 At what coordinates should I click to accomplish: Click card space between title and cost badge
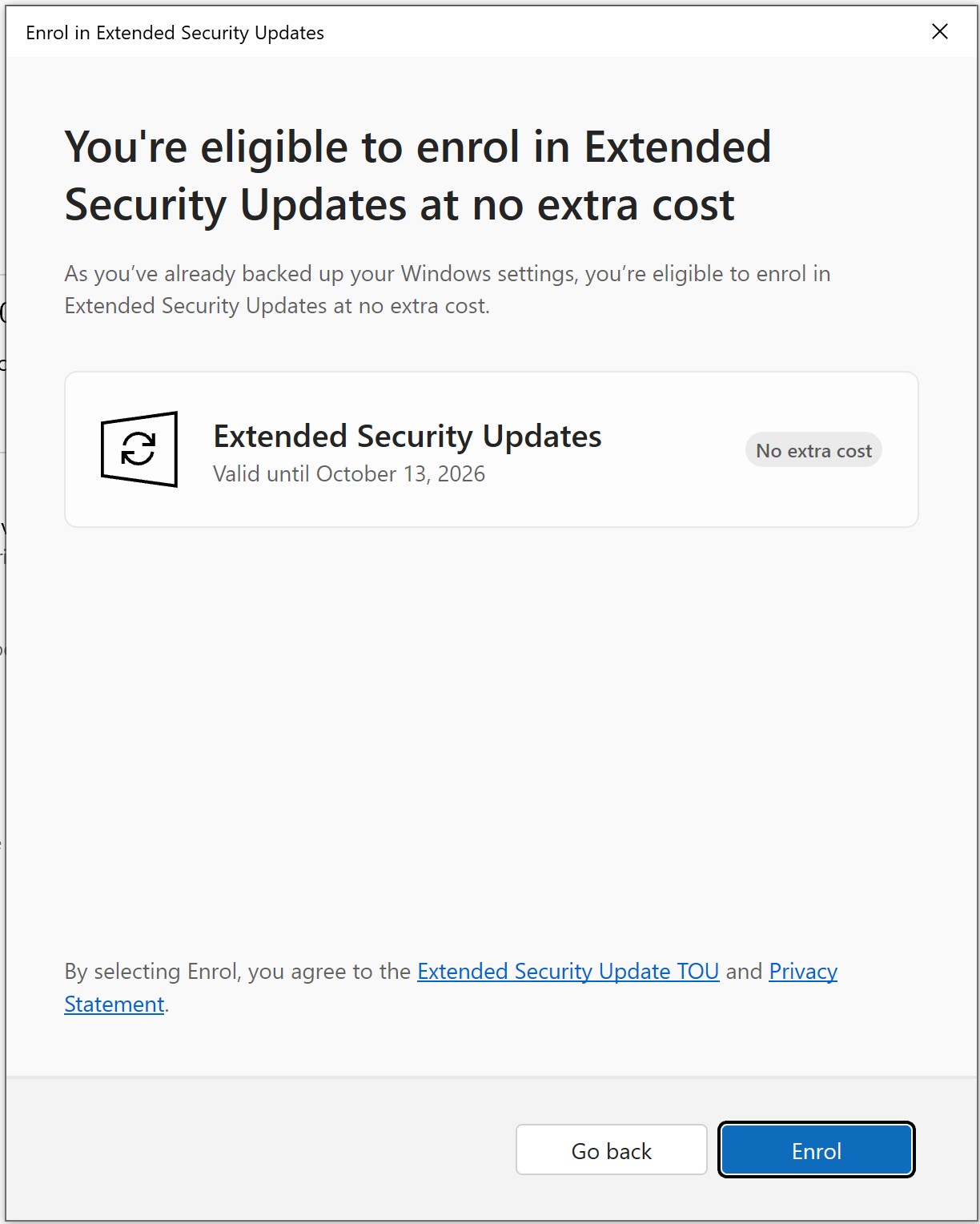[673, 450]
